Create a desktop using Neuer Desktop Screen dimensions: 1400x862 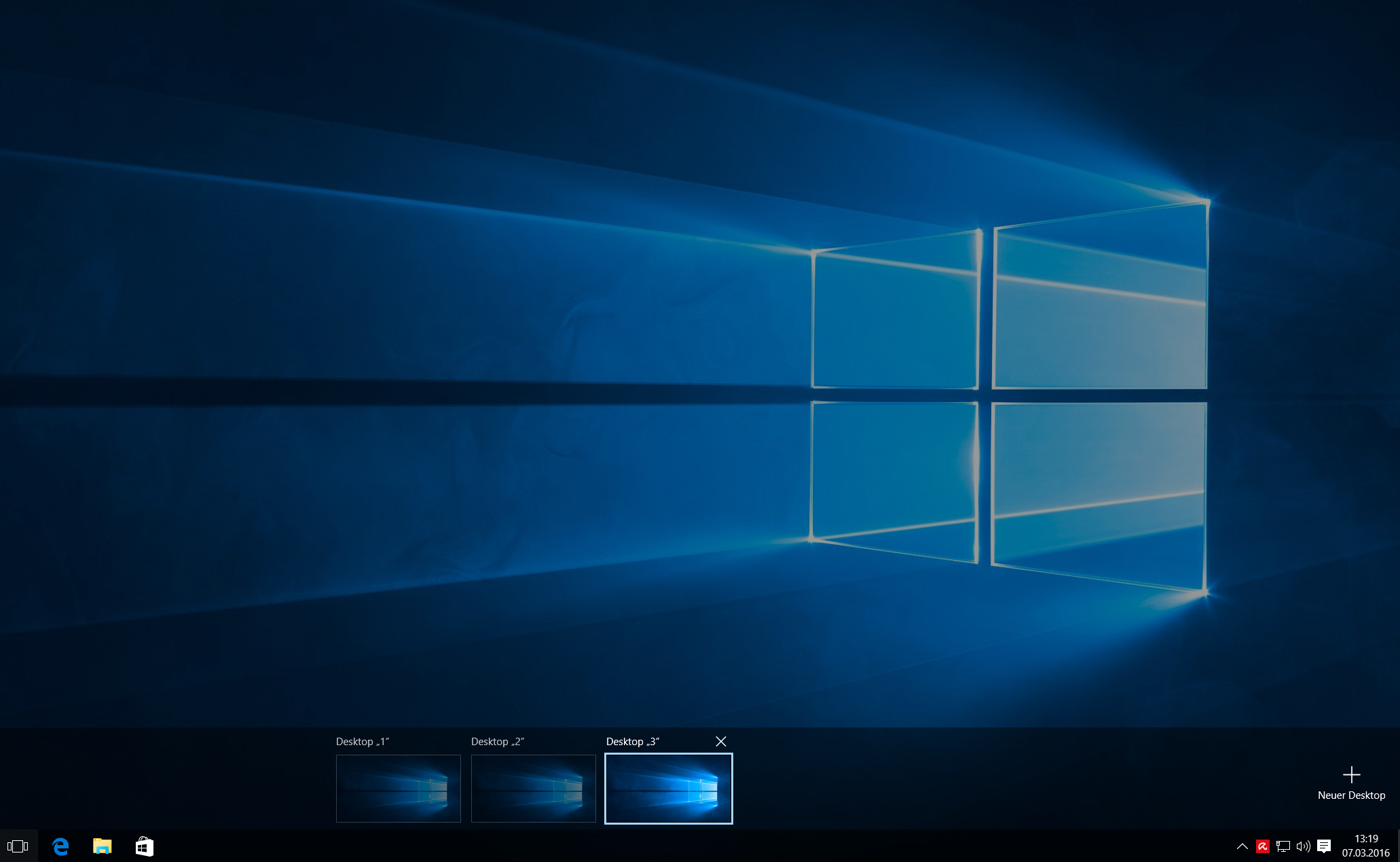tap(1352, 795)
